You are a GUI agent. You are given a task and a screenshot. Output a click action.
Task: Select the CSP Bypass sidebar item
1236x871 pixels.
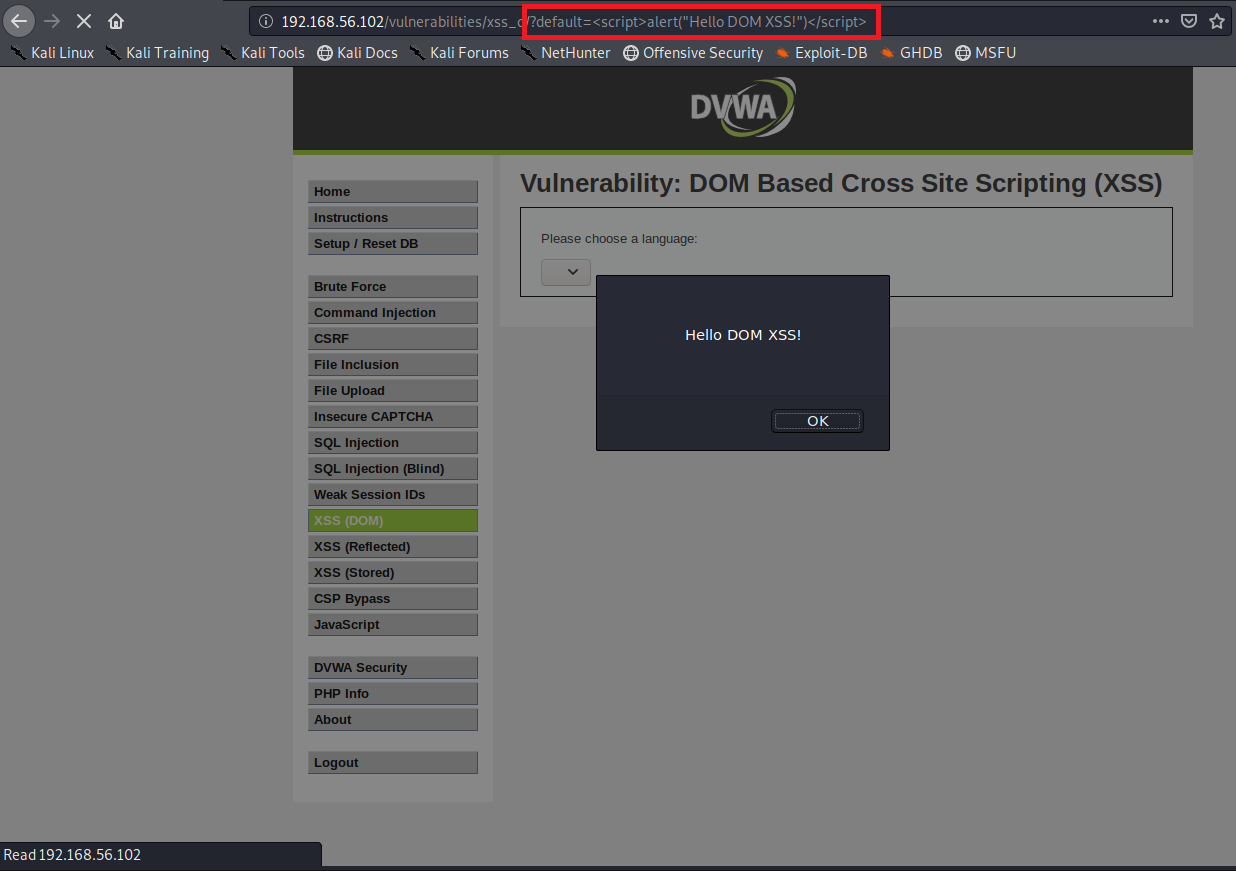click(x=392, y=599)
